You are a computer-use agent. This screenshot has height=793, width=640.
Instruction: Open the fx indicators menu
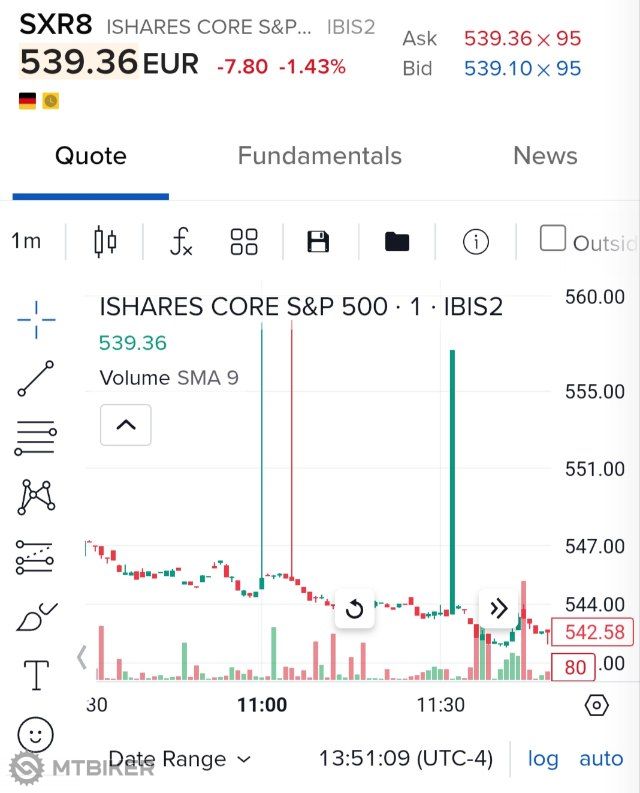point(181,241)
